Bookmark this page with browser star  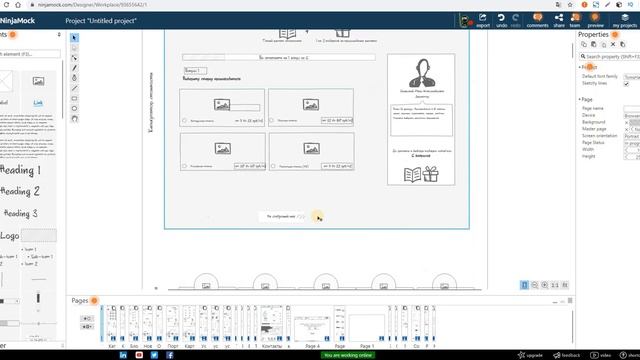[570, 5]
